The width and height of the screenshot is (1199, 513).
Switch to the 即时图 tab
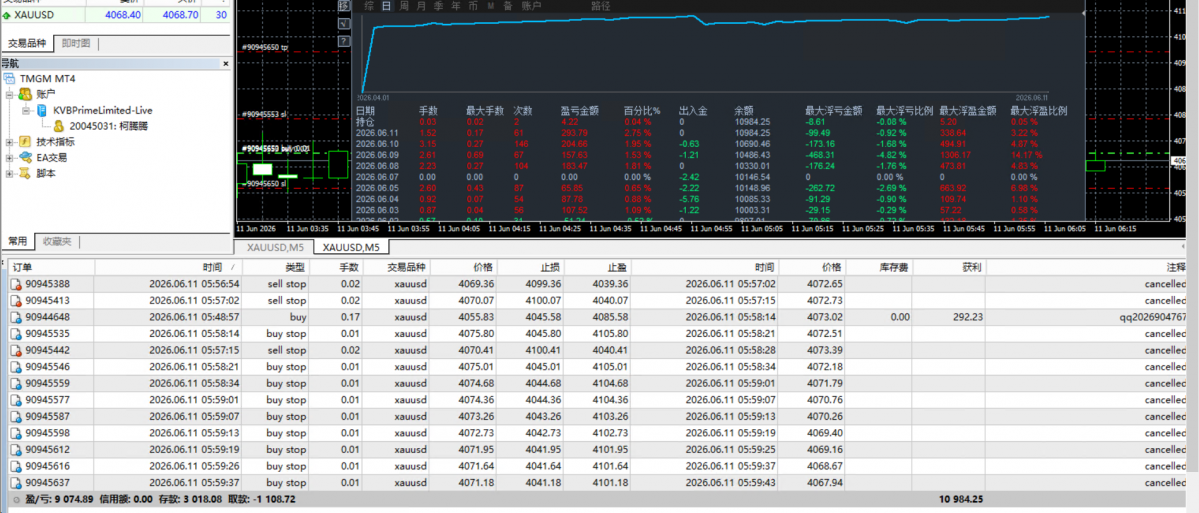(76, 44)
